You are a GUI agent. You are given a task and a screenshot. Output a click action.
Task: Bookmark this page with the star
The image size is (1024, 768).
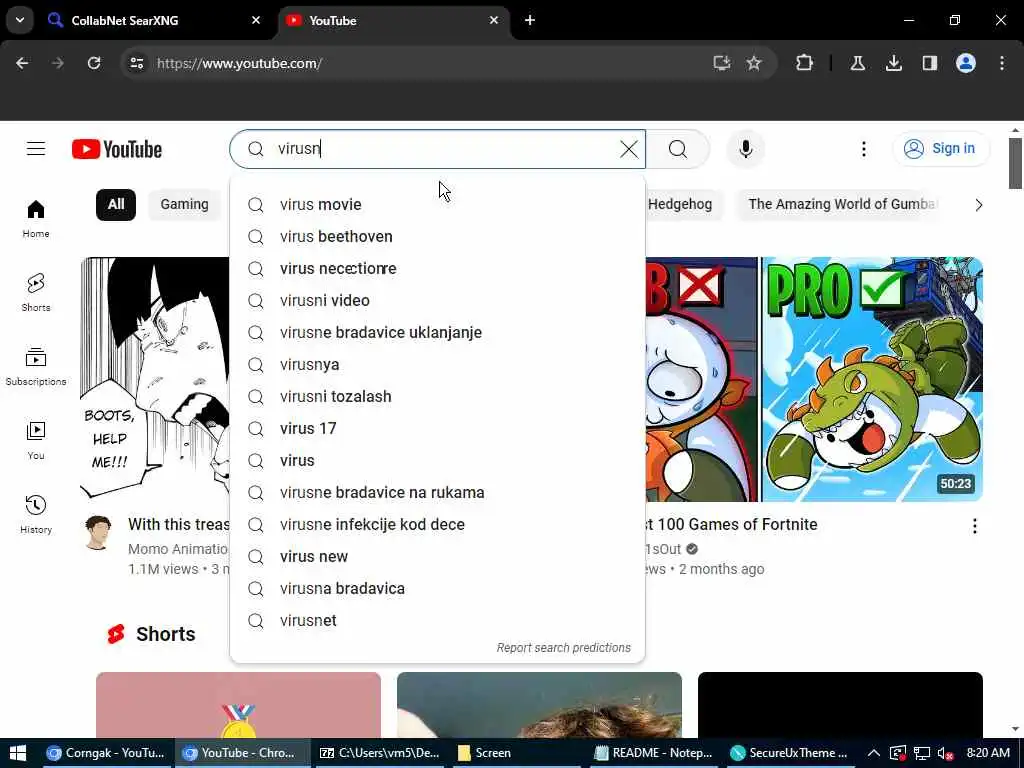point(754,63)
